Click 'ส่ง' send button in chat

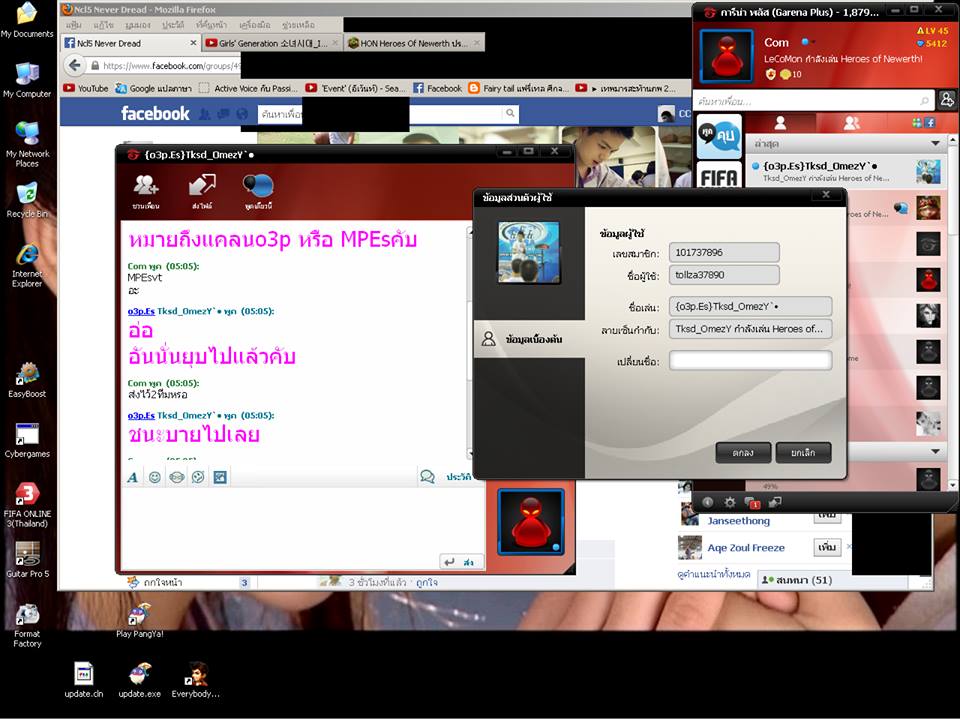point(462,561)
